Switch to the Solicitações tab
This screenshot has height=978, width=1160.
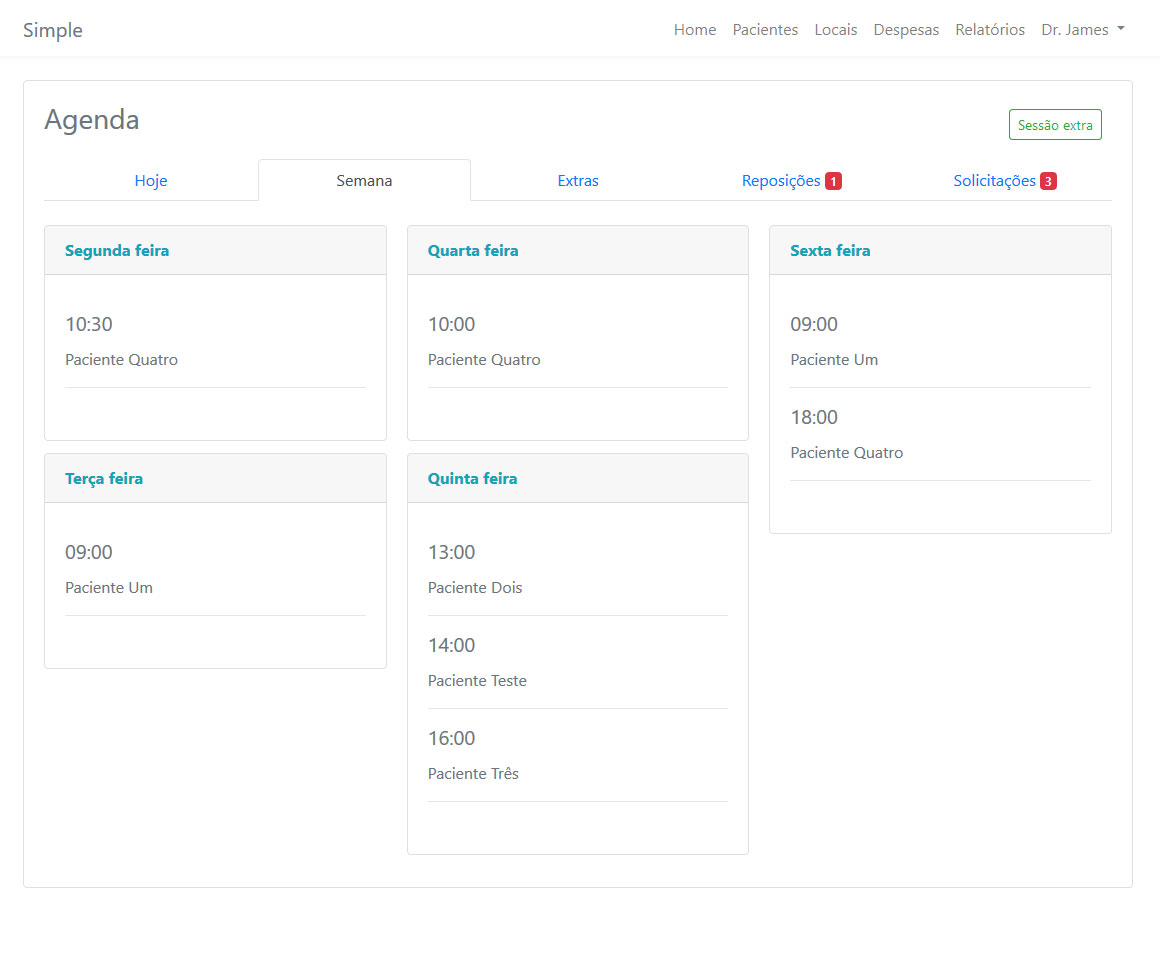coord(994,181)
